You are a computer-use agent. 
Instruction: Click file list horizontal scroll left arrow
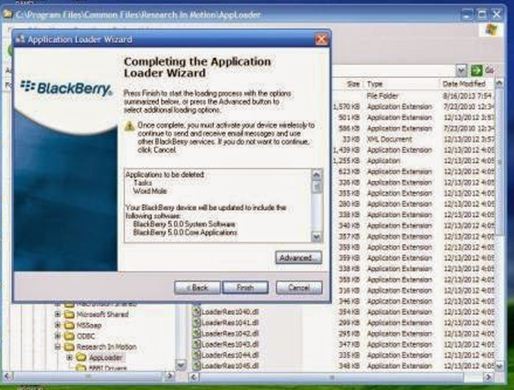[x=194, y=377]
